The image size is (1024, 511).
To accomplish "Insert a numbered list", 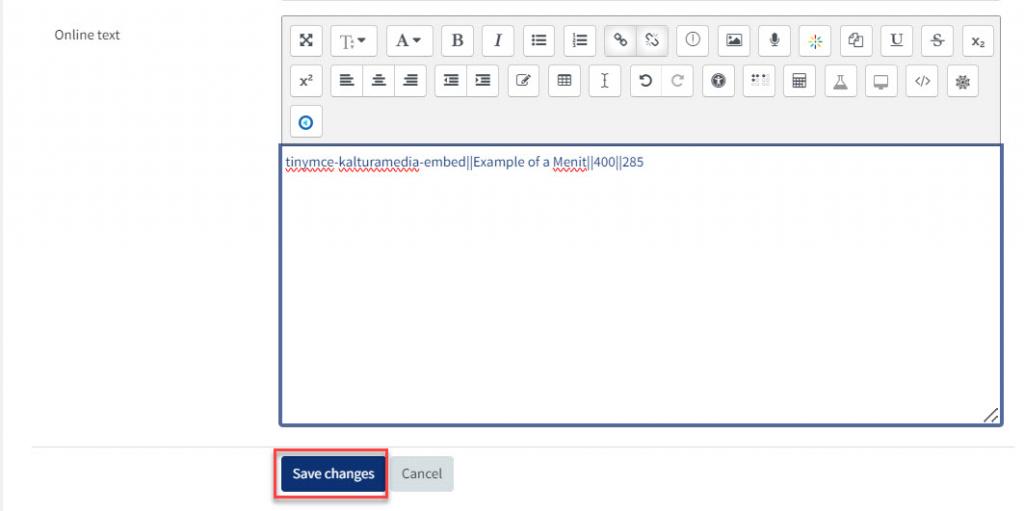I will click(x=579, y=40).
